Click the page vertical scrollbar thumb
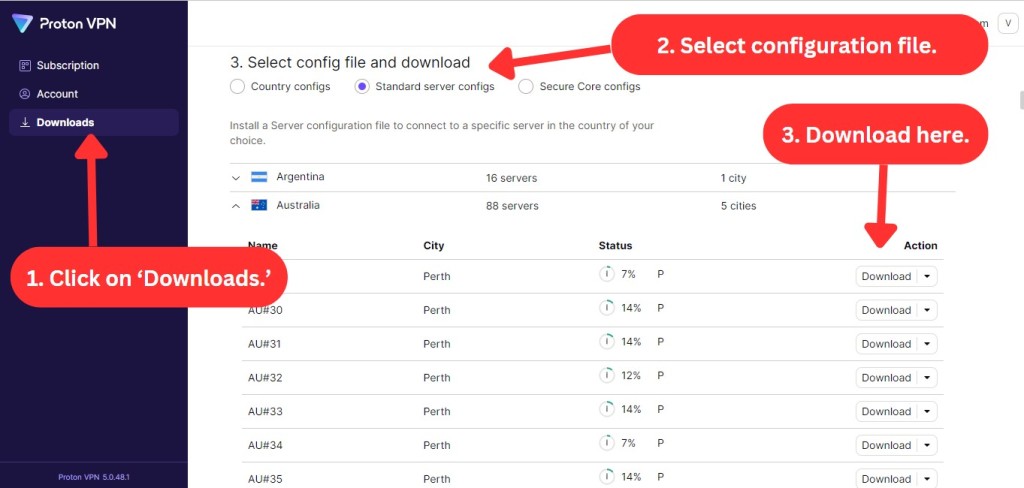 coord(1022,101)
